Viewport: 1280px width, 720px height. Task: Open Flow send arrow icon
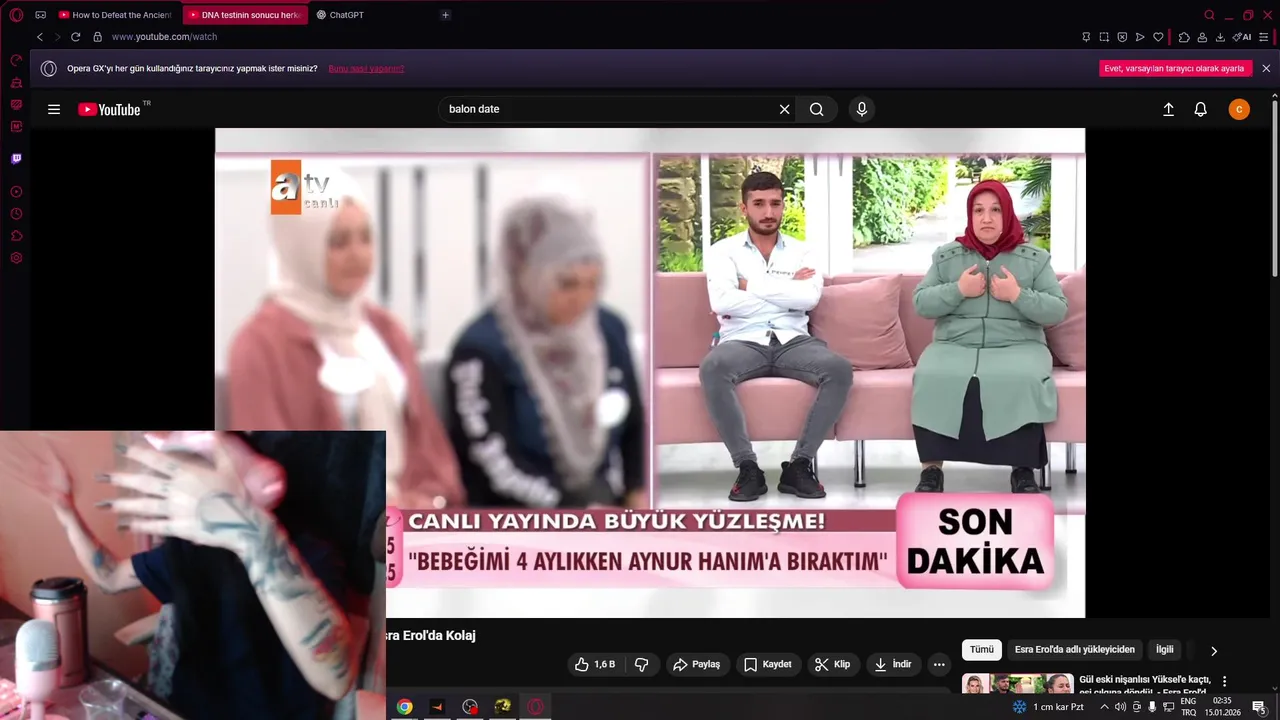click(1140, 37)
